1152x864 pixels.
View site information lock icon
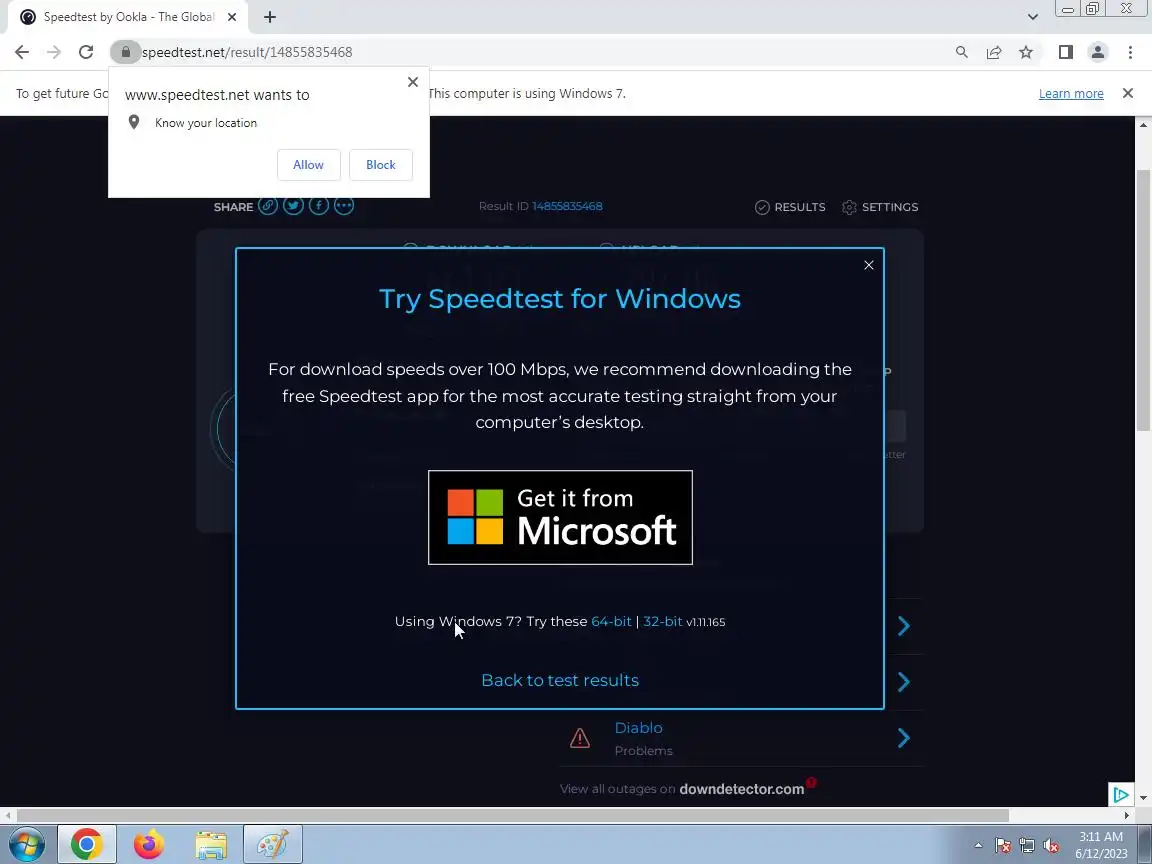point(126,52)
